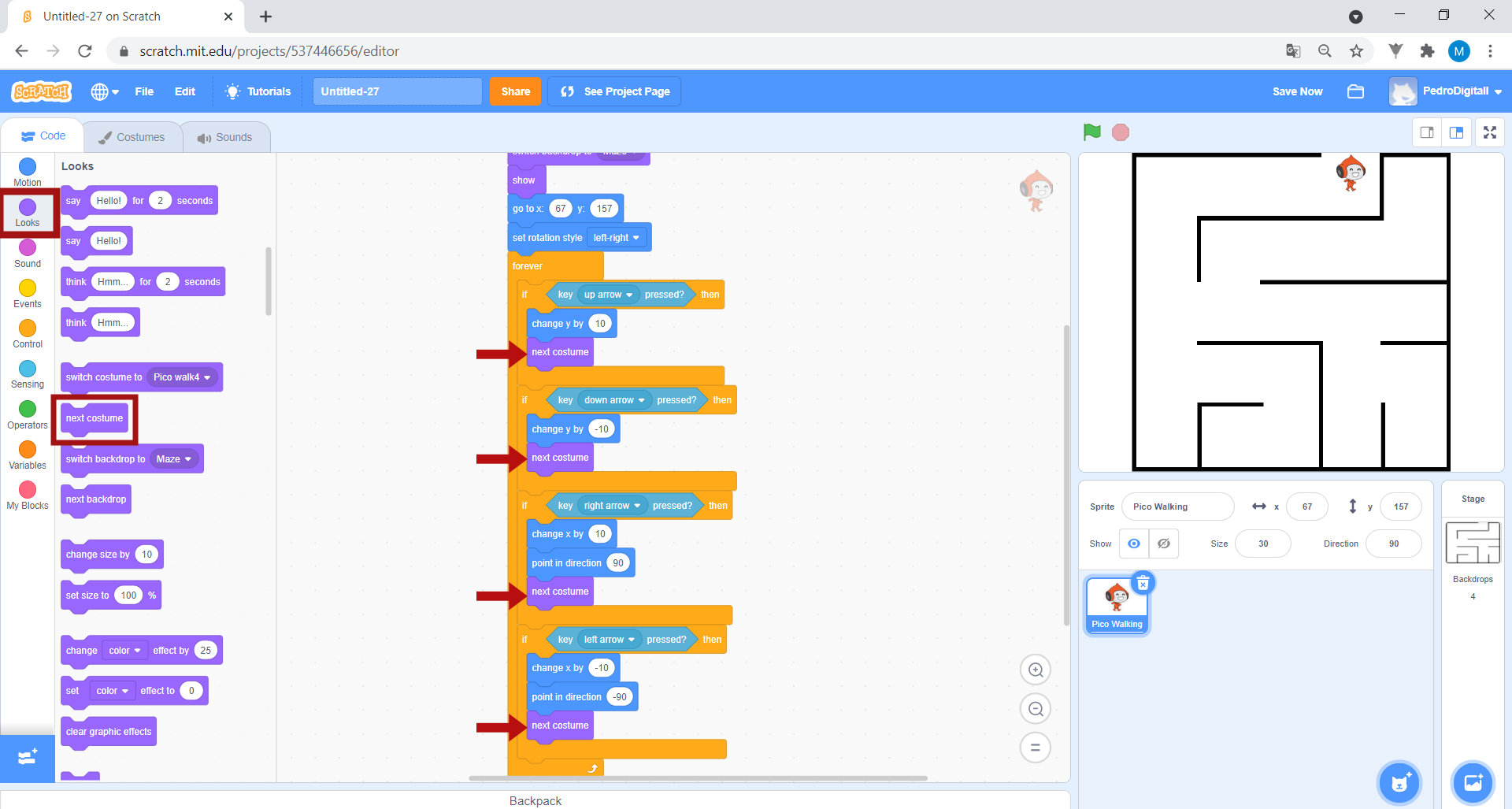Click the sprite Direction field
Screen dimensions: 1512x809
coord(1393,544)
